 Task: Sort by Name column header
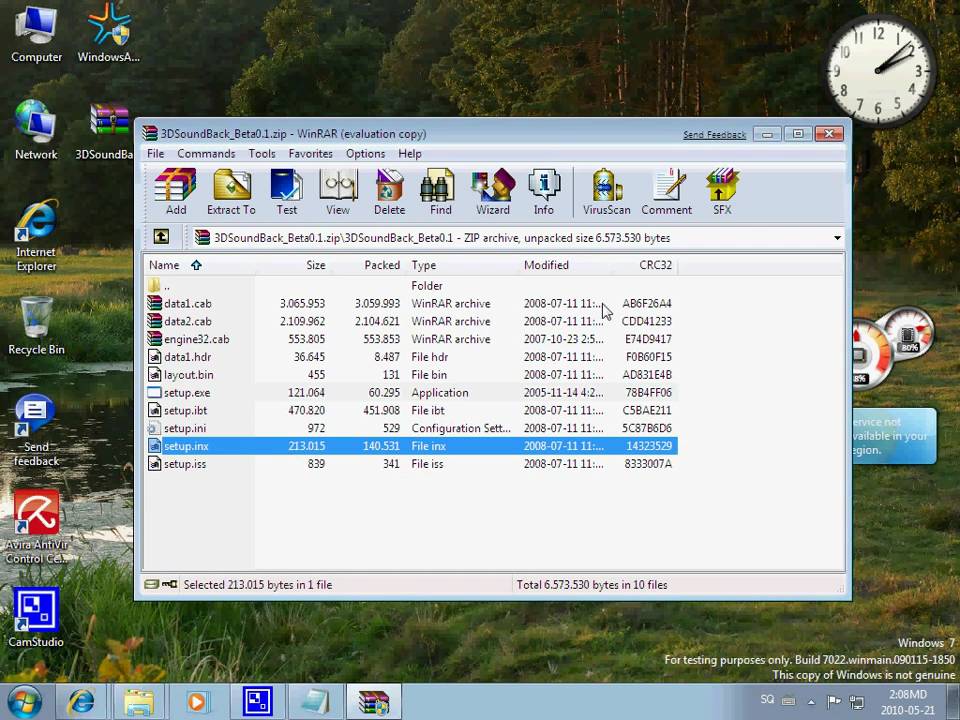200,265
